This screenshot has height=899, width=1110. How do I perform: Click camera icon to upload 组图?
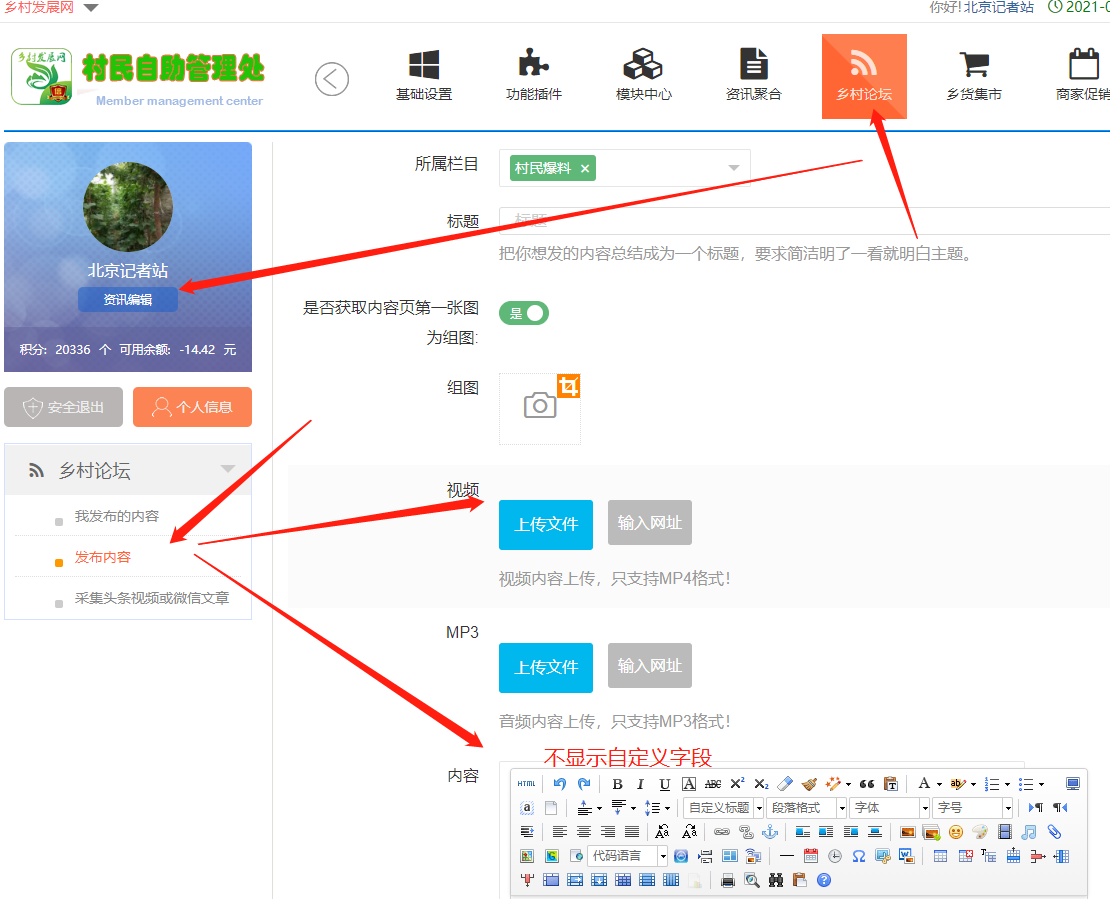click(x=540, y=406)
